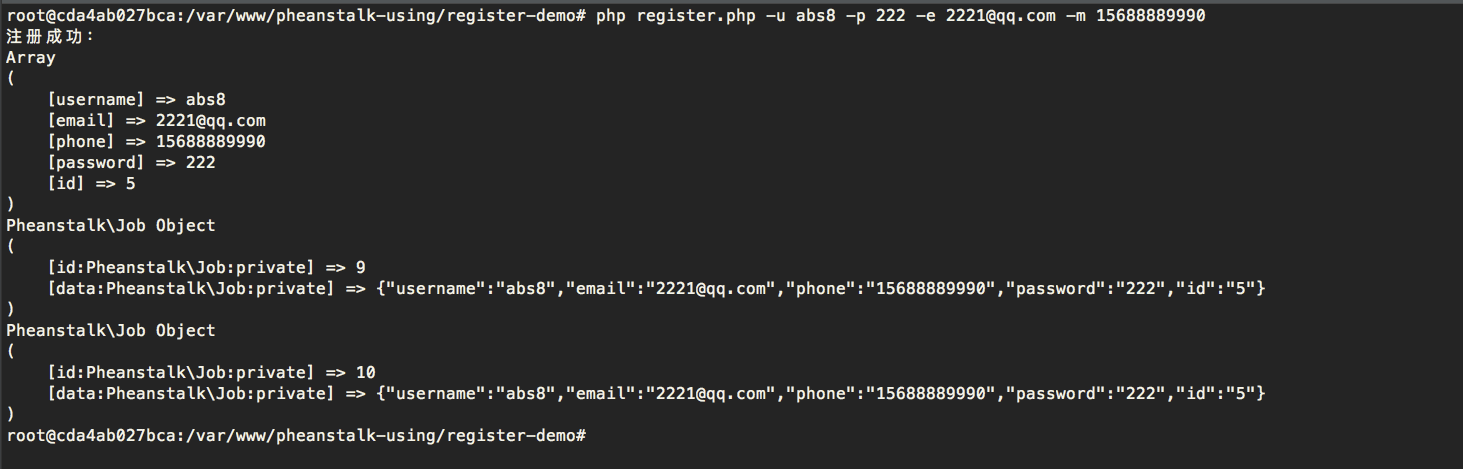Click the JSON data of job 9
The height and width of the screenshot is (469, 1463).
pos(821,289)
